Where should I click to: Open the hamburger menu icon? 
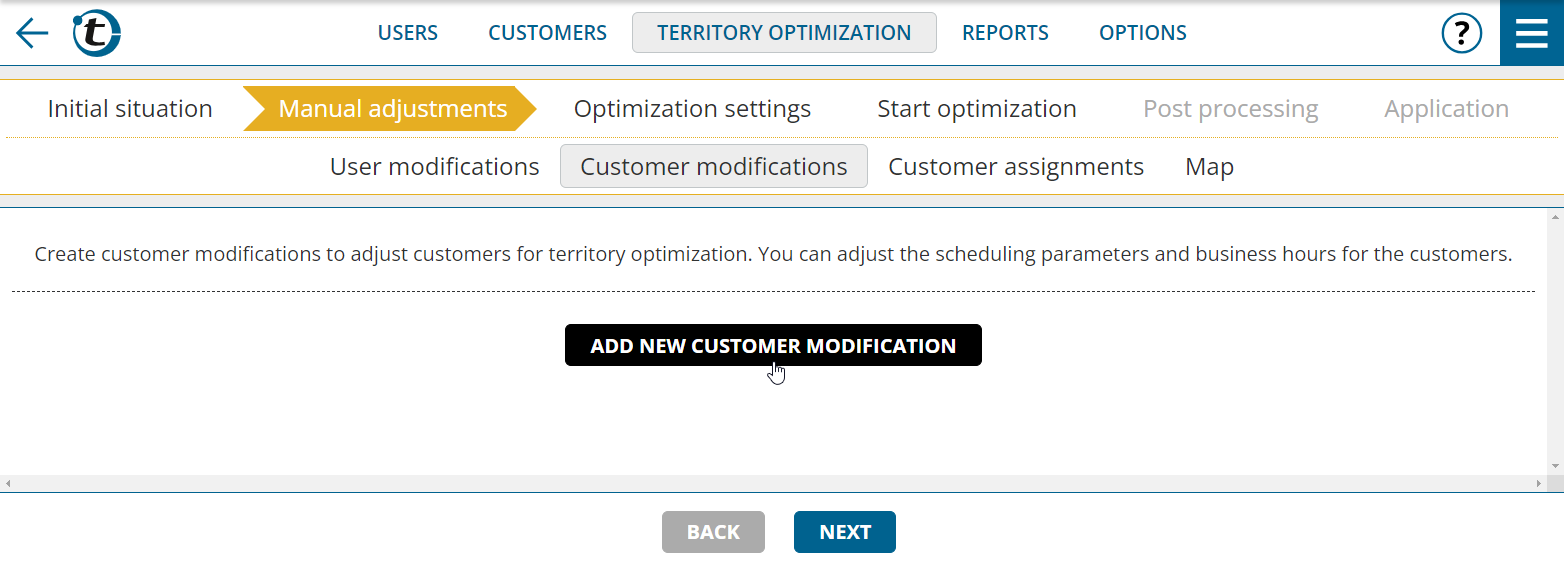click(1532, 33)
